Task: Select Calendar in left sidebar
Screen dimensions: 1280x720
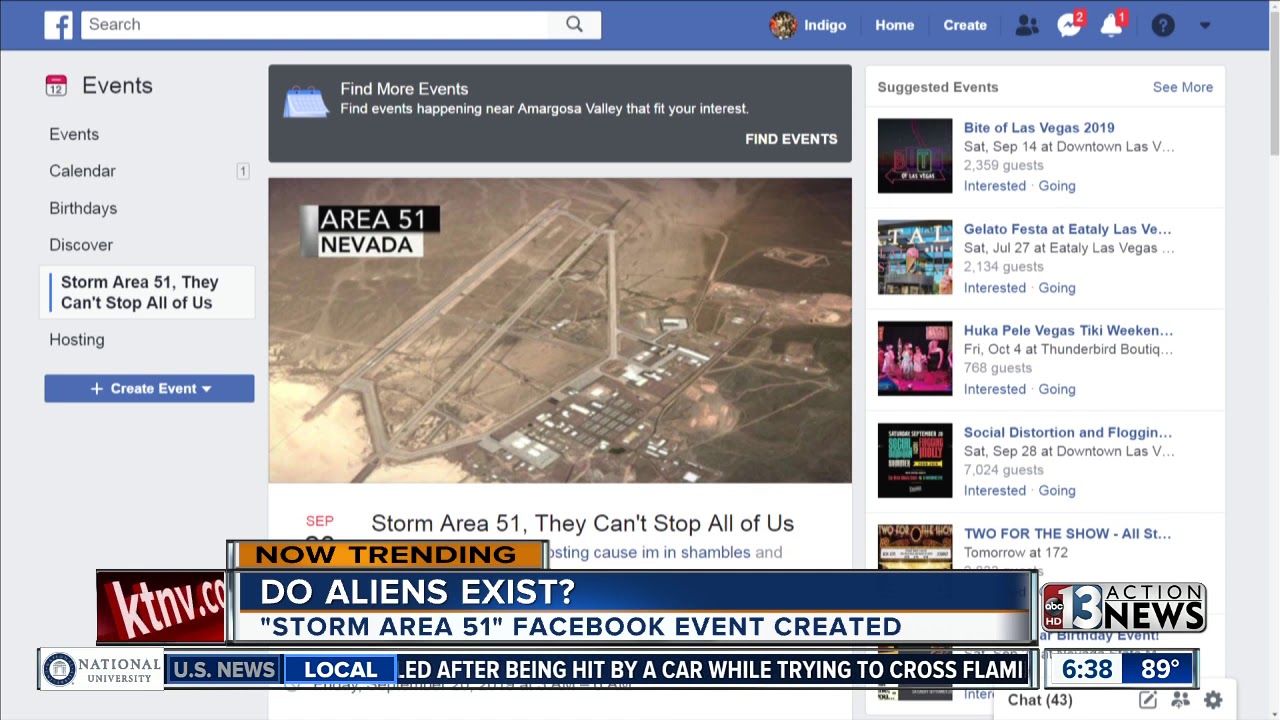Action: pyautogui.click(x=82, y=171)
